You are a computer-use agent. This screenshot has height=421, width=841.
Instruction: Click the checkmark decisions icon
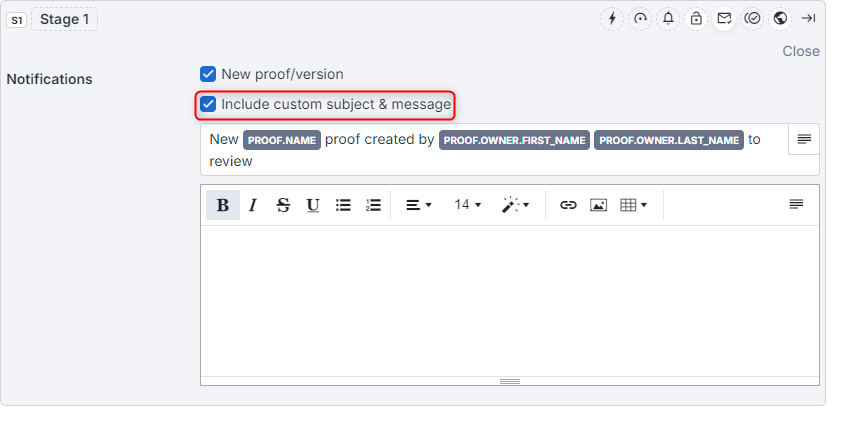(x=752, y=19)
